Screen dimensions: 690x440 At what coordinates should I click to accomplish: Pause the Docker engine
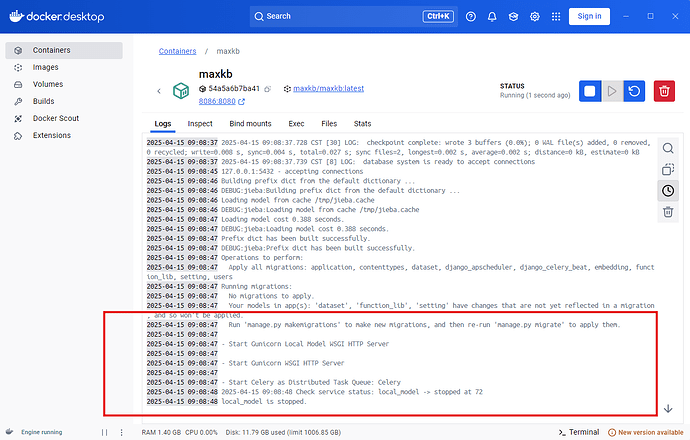click(104, 433)
